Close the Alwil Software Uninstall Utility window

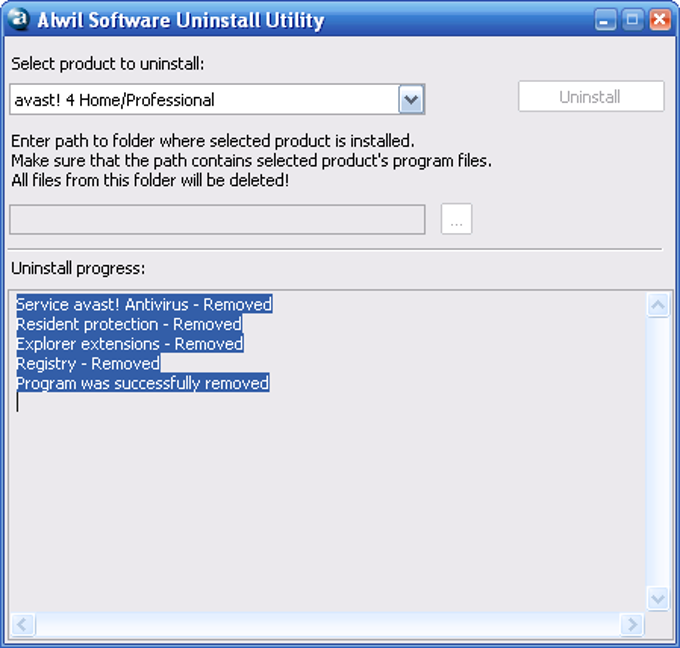(x=660, y=20)
